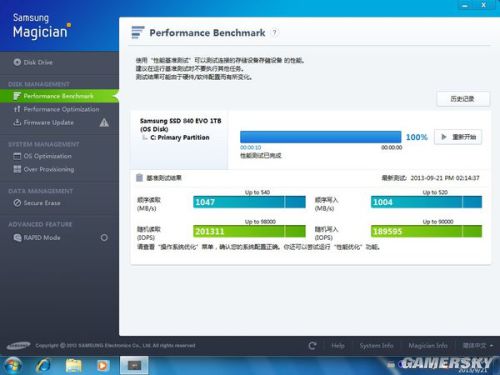Click the sequential read 1047 result bar
Screen dimensions: 500x375
pos(249,202)
